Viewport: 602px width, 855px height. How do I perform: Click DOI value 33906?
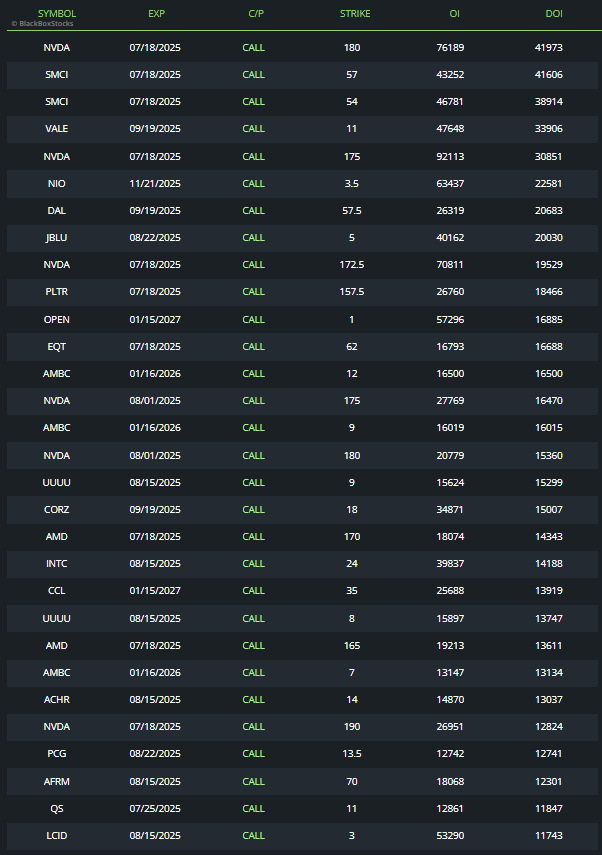tap(549, 129)
